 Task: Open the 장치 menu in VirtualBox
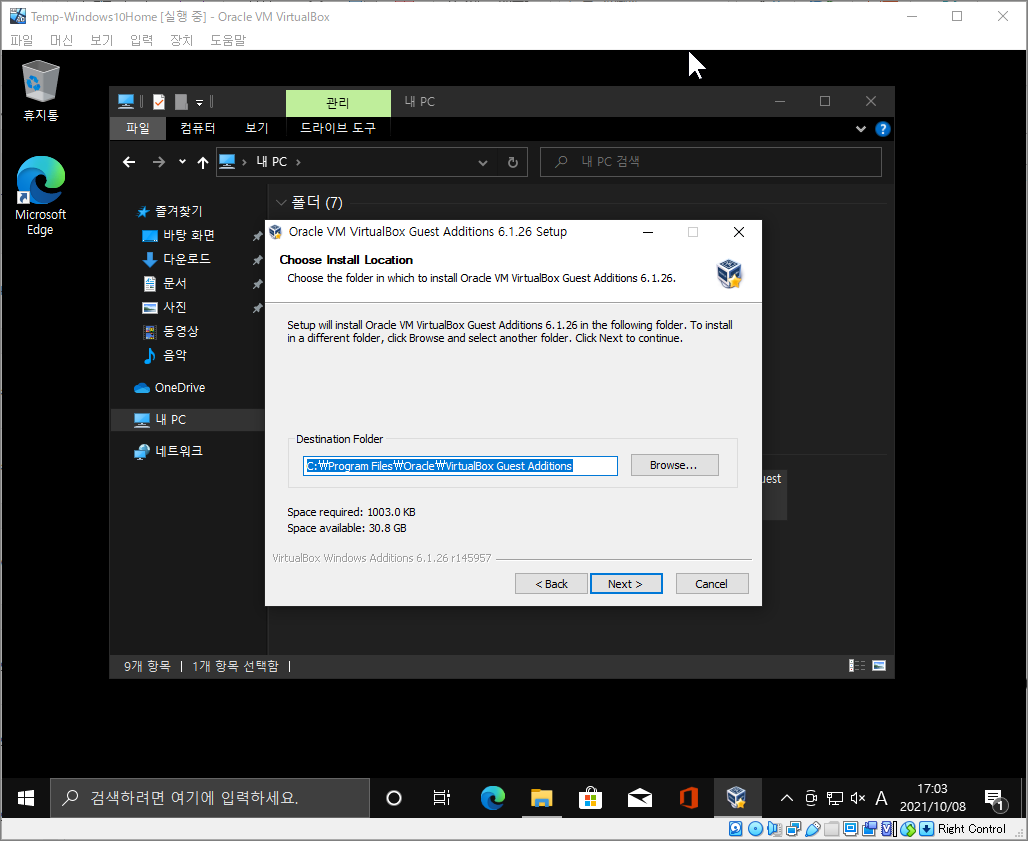(182, 40)
